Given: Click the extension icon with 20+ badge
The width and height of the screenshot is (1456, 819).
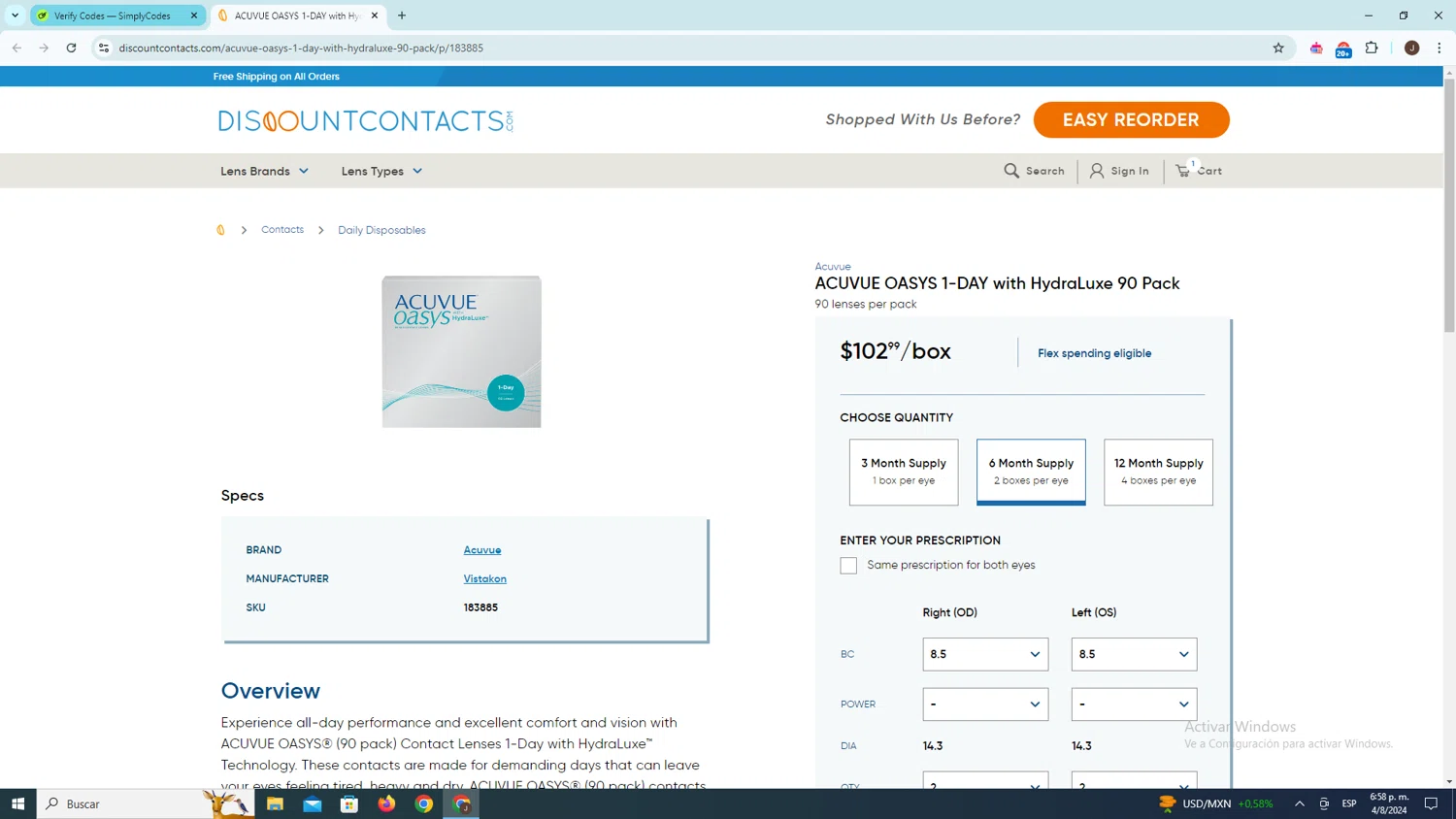Looking at the screenshot, I should coord(1343,49).
